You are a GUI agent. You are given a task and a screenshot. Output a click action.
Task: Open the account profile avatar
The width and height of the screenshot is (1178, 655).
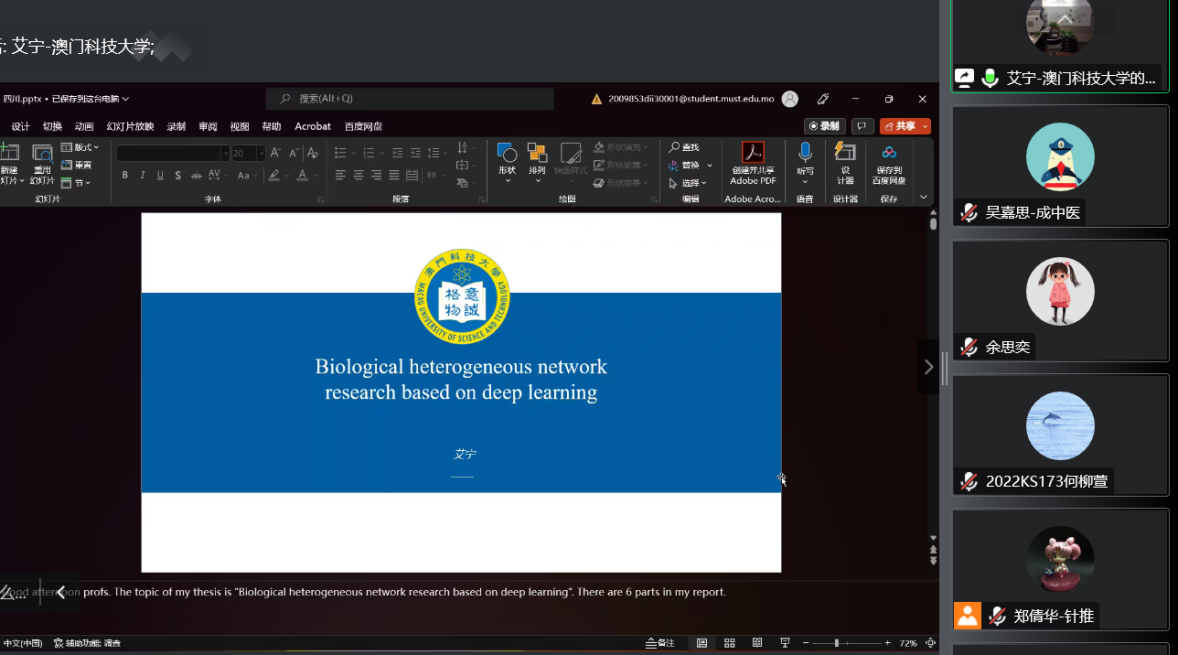pos(790,98)
